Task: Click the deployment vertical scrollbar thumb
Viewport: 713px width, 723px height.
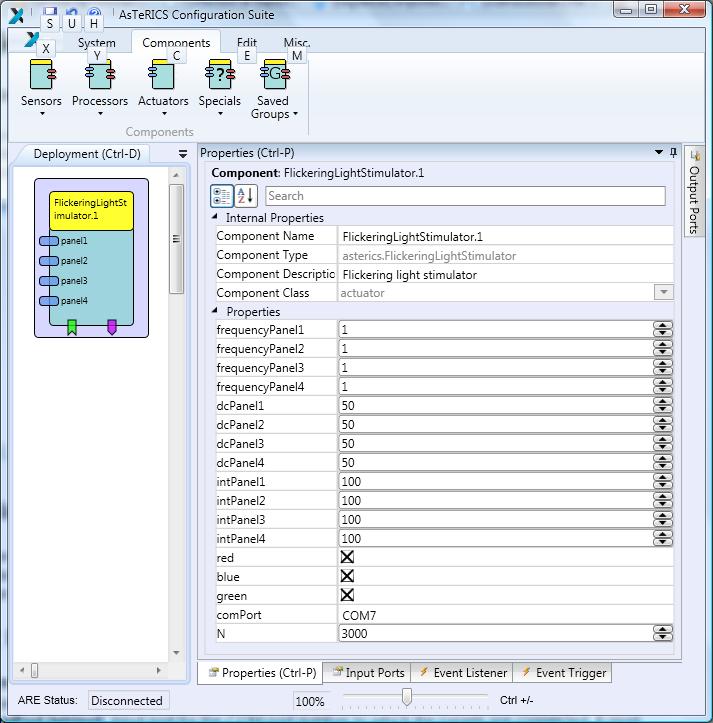Action: tap(176, 239)
